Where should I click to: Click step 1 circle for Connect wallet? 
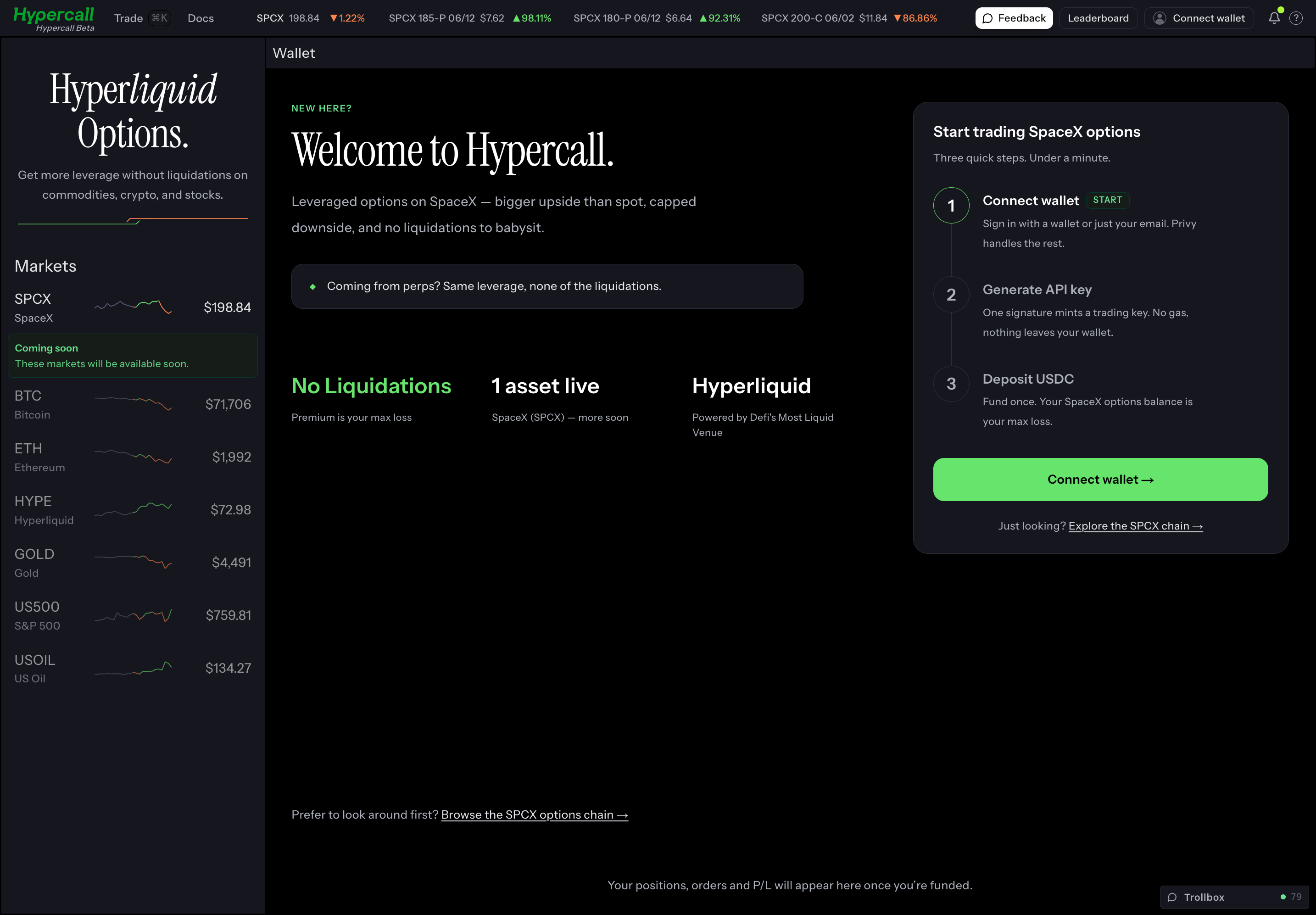(x=951, y=205)
